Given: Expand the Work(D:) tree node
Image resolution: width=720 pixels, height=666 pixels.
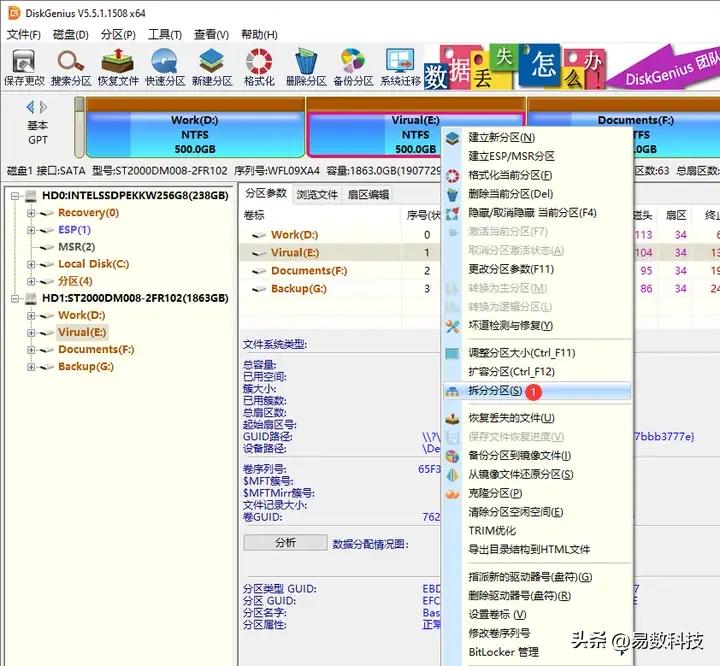Looking at the screenshot, I should (31, 316).
